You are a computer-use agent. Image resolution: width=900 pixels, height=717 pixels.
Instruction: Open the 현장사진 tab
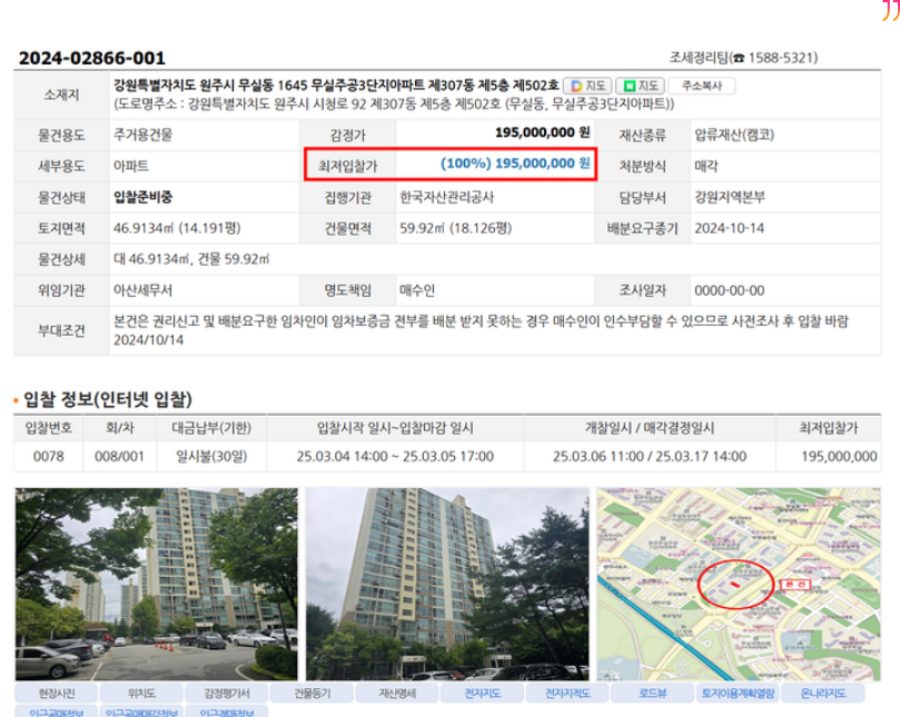(x=56, y=693)
